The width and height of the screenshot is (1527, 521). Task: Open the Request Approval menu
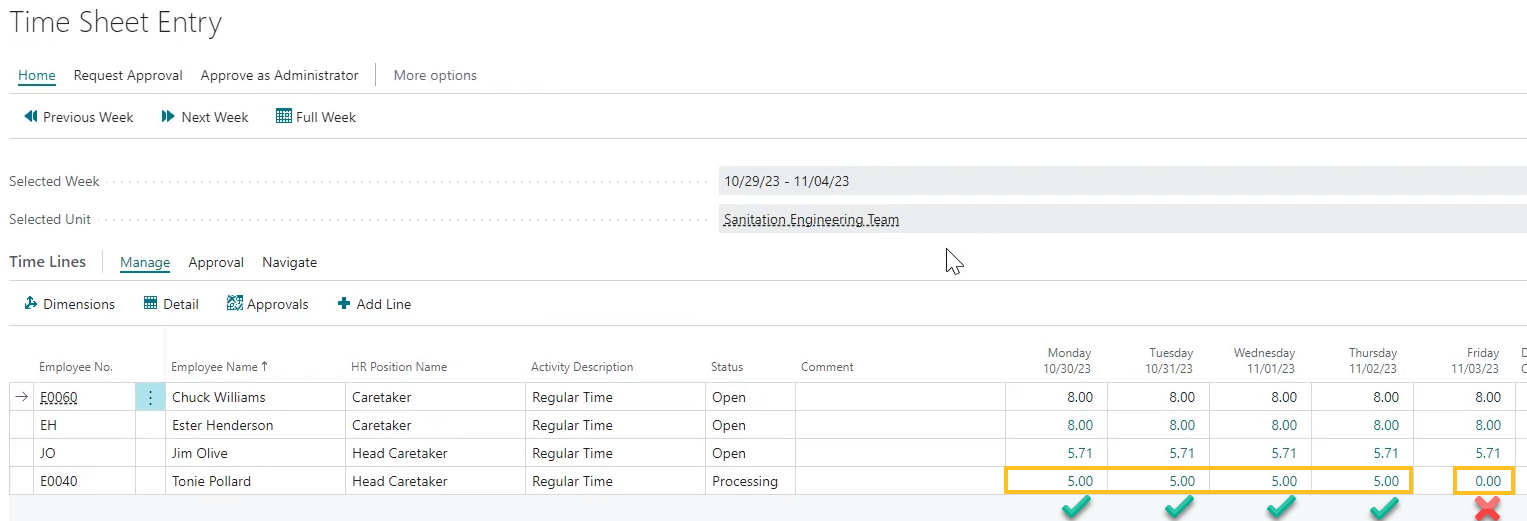click(x=128, y=75)
